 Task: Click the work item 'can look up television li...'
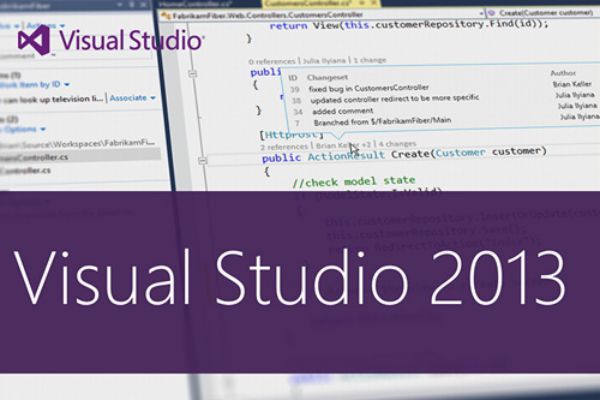pos(52,100)
